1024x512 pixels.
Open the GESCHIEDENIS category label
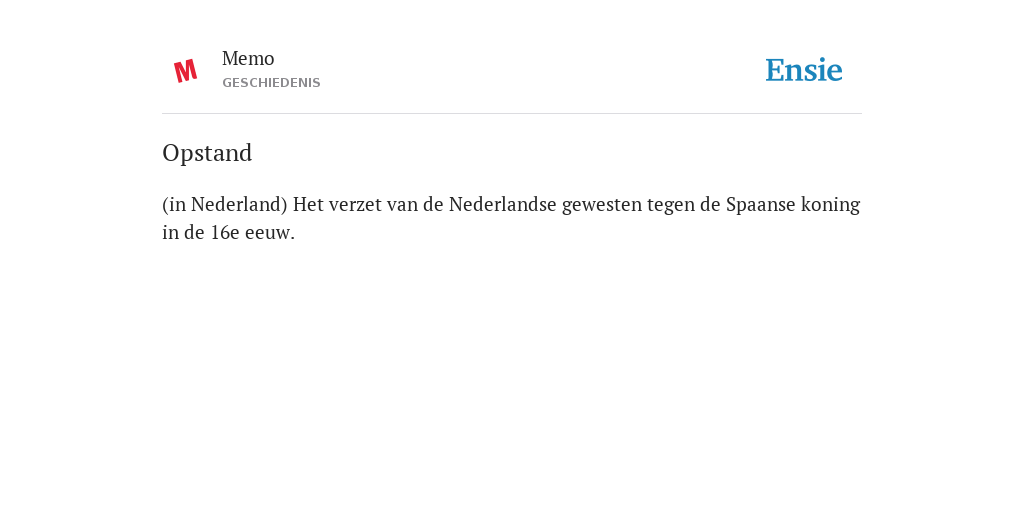coord(271,83)
